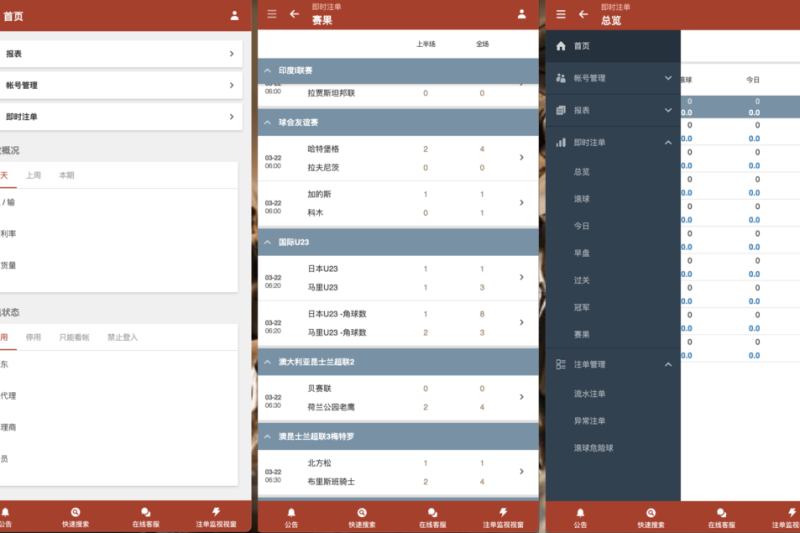Click the user profile icon in 首页 header
The image size is (800, 533).
pyautogui.click(x=235, y=15)
